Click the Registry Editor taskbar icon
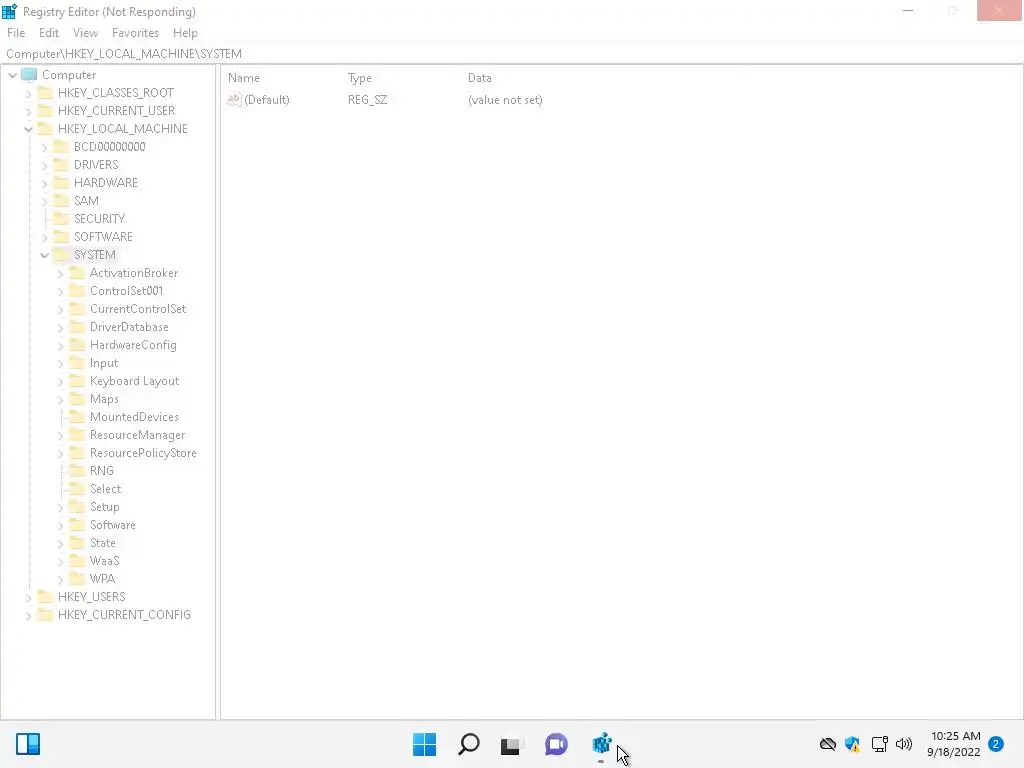The image size is (1024, 768). pos(601,744)
